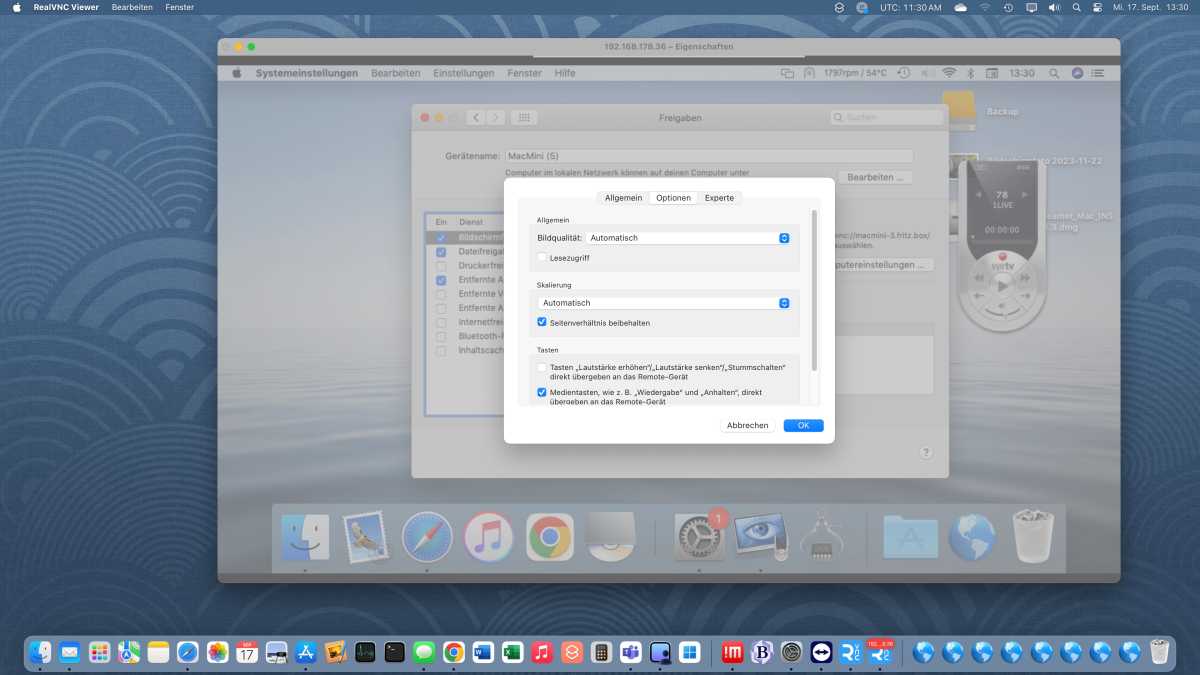1200x675 pixels.
Task: Open Finder in the local Dock
Action: (x=40, y=653)
